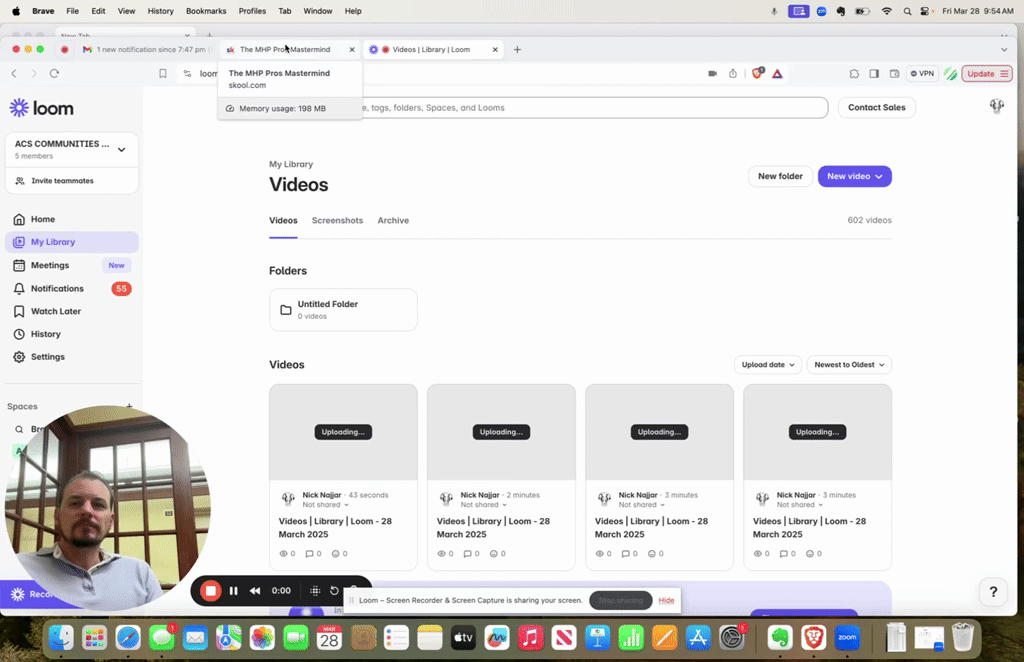The height and width of the screenshot is (662, 1024).
Task: Click the restart recording icon
Action: pos(334,591)
